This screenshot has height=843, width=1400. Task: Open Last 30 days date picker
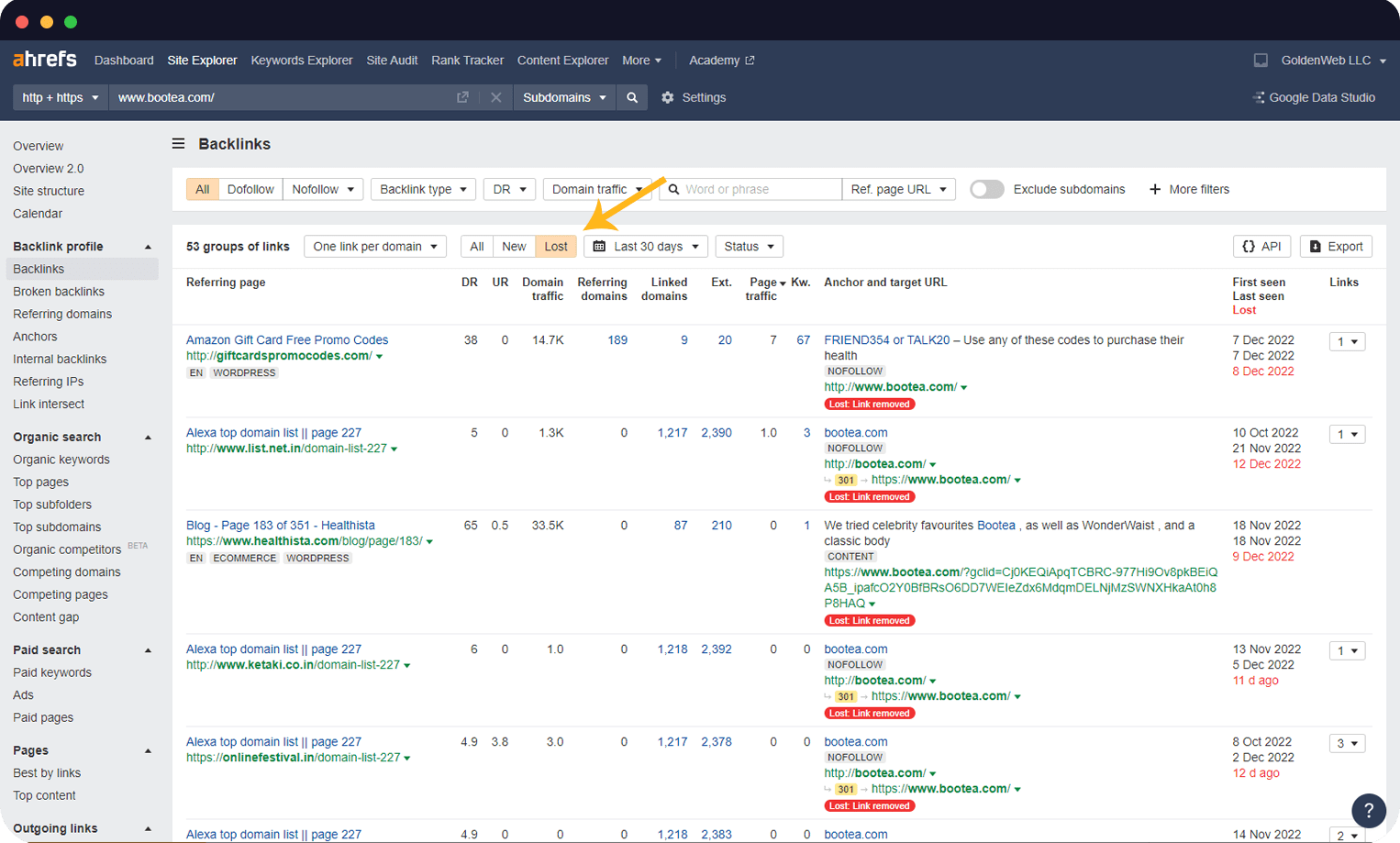coord(646,247)
